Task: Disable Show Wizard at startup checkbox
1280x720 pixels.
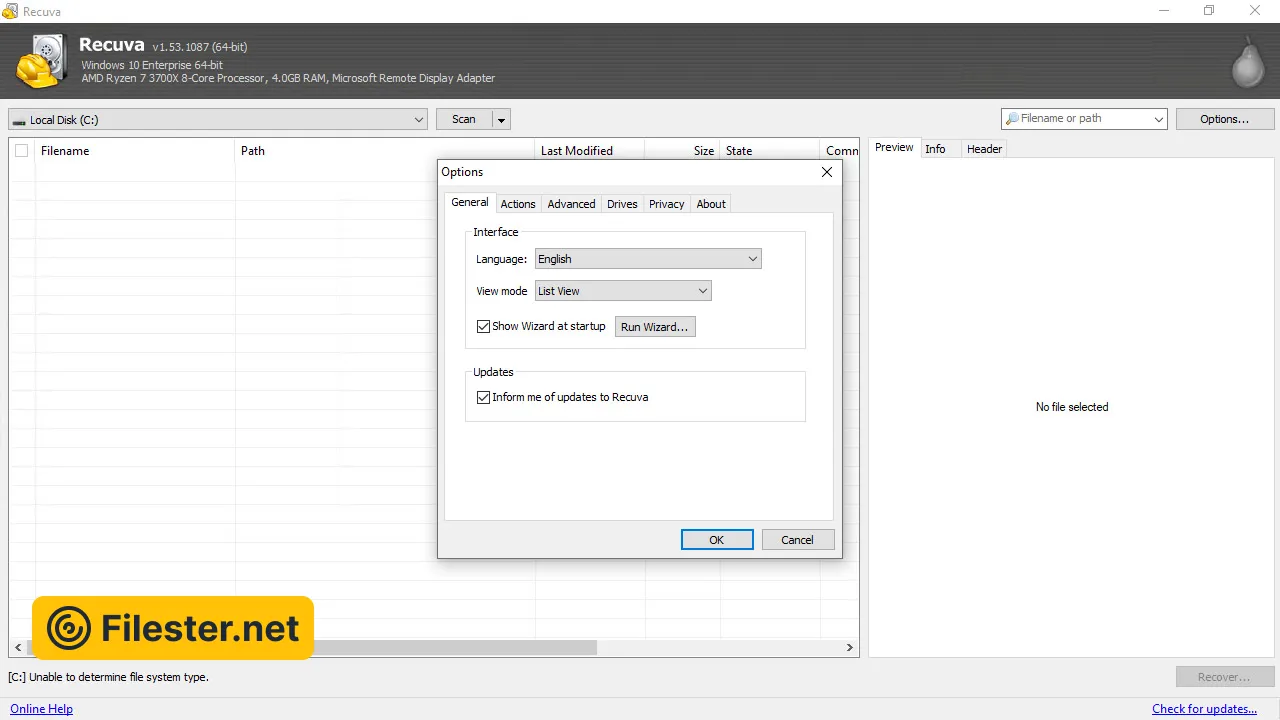Action: (x=484, y=326)
